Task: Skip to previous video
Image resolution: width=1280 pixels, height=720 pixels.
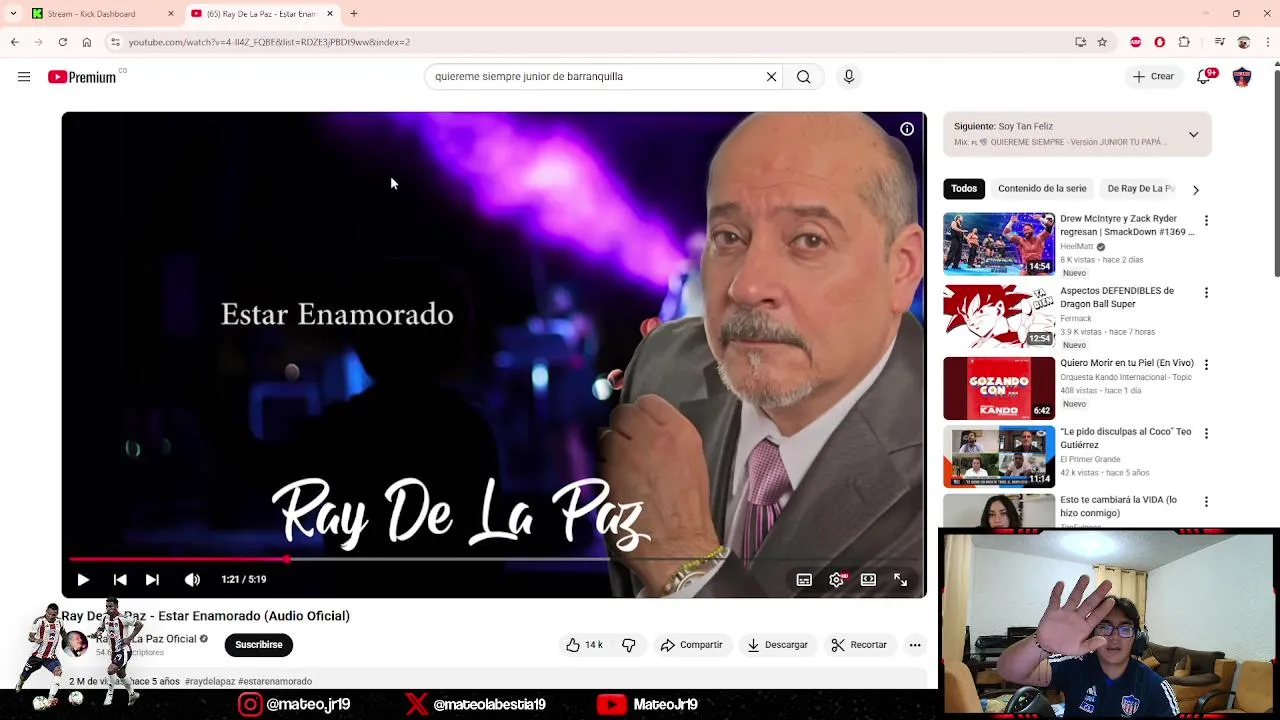Action: (120, 579)
